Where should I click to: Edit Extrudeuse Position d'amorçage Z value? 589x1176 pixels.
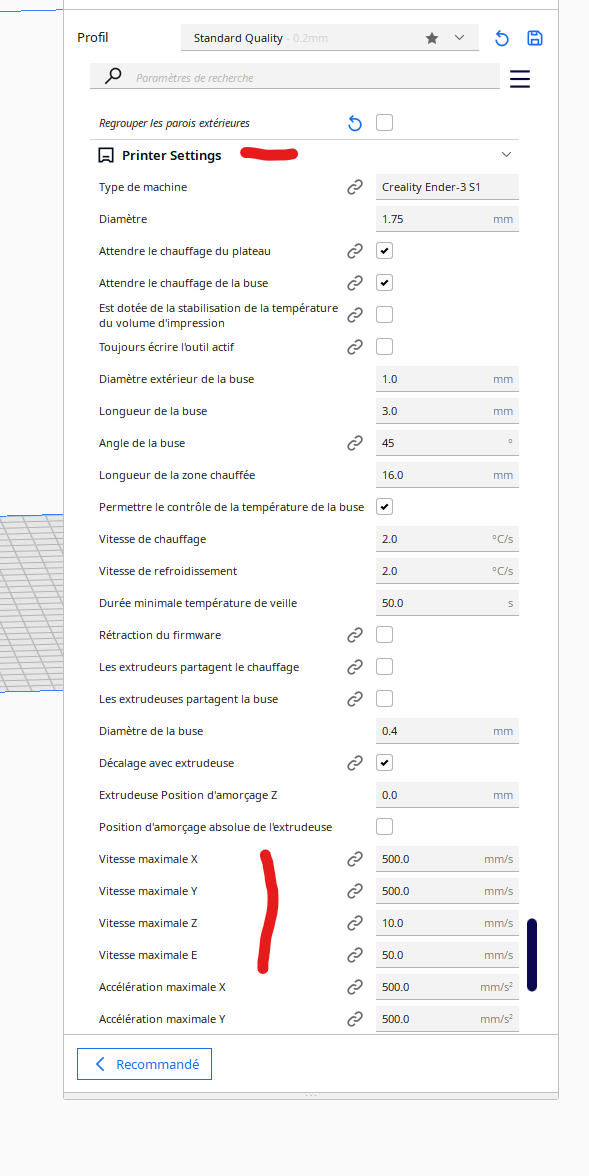(447, 795)
